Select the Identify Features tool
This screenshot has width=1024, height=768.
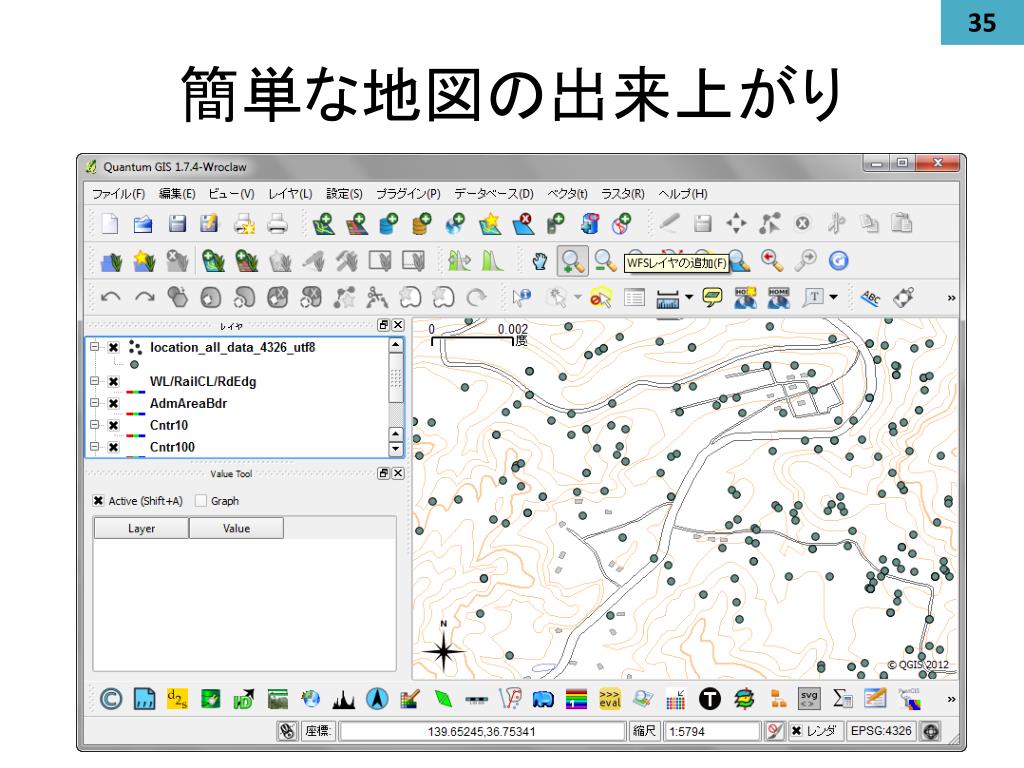(x=522, y=298)
